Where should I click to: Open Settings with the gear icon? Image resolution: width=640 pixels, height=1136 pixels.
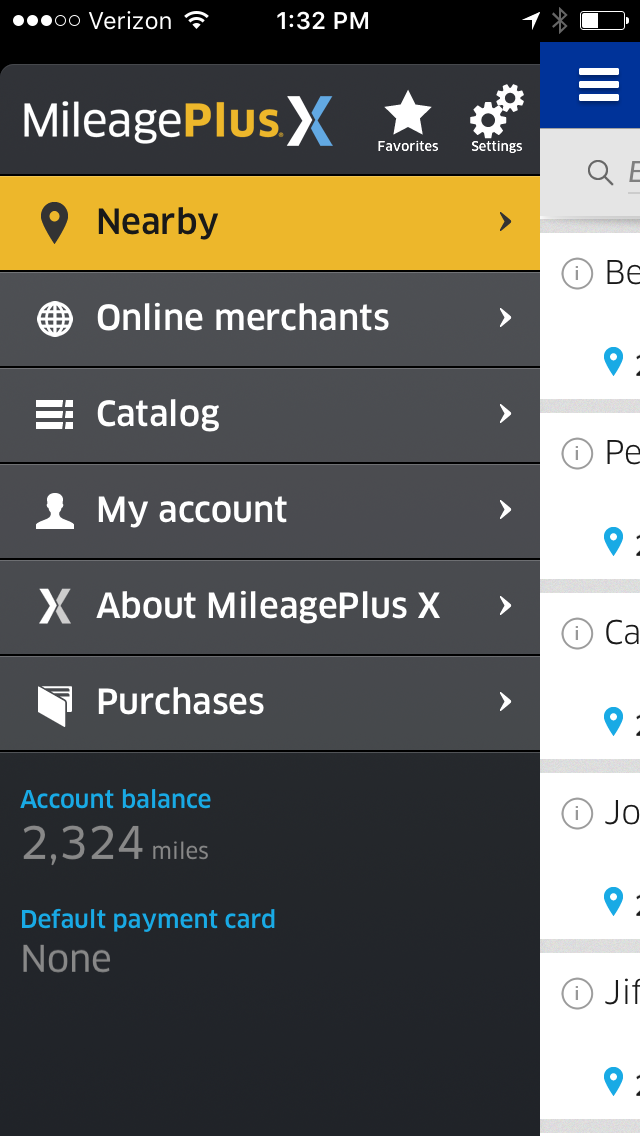495,112
